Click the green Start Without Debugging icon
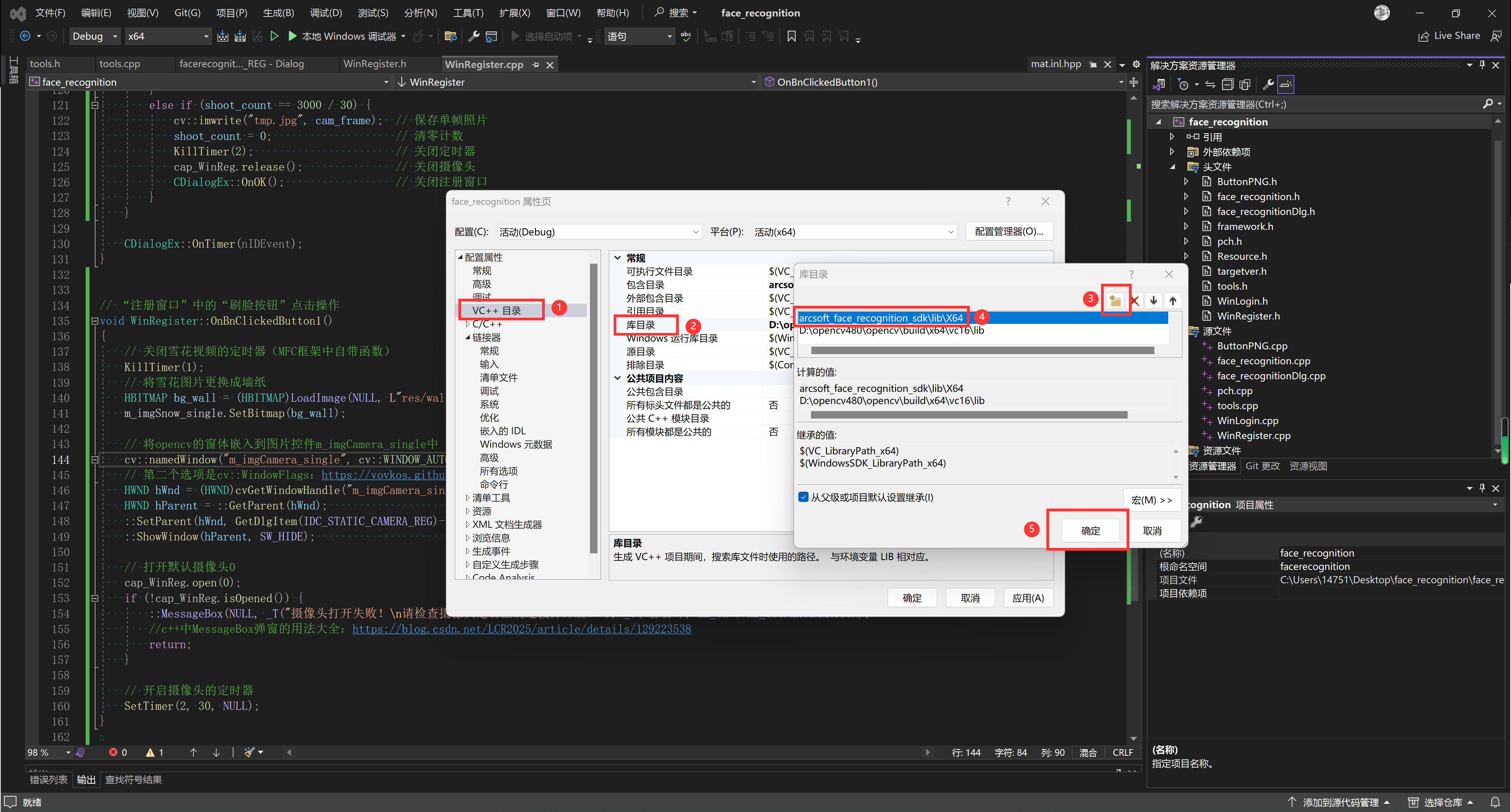Screen dimensions: 1511x812 pyautogui.click(x=274, y=37)
